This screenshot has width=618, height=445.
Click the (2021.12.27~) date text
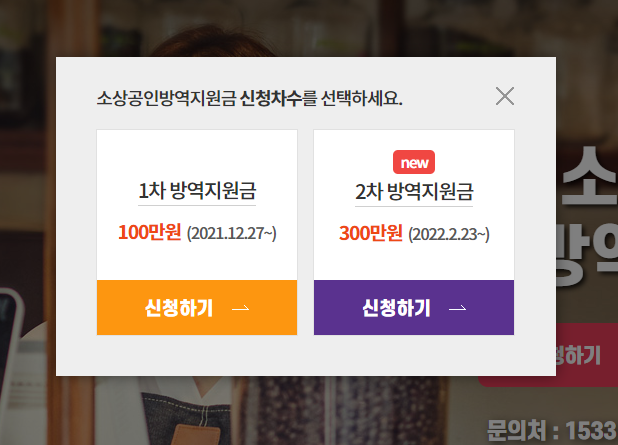(232, 233)
